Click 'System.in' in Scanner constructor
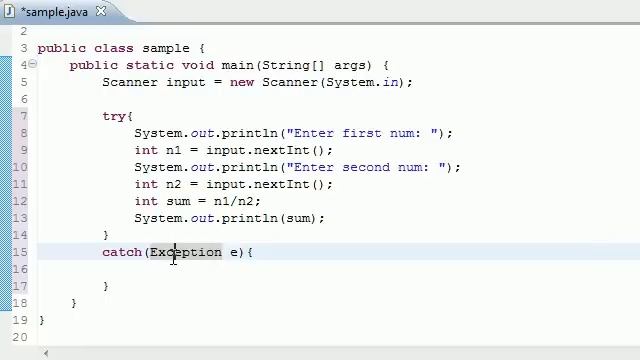This screenshot has height=360, width=640. pos(362,82)
